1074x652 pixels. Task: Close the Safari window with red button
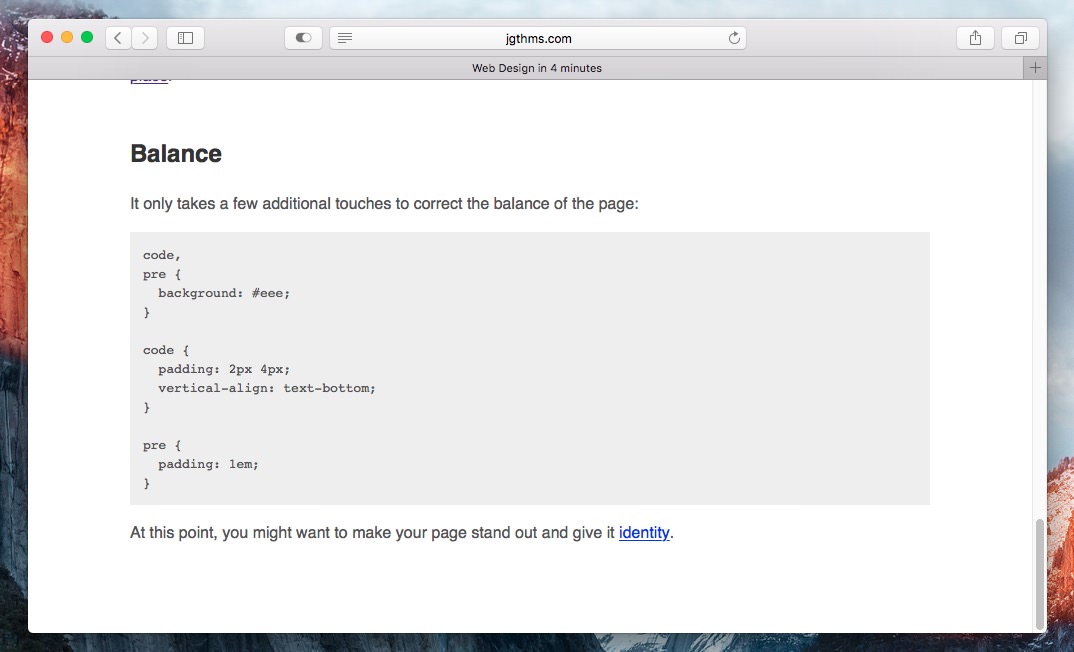(47, 37)
